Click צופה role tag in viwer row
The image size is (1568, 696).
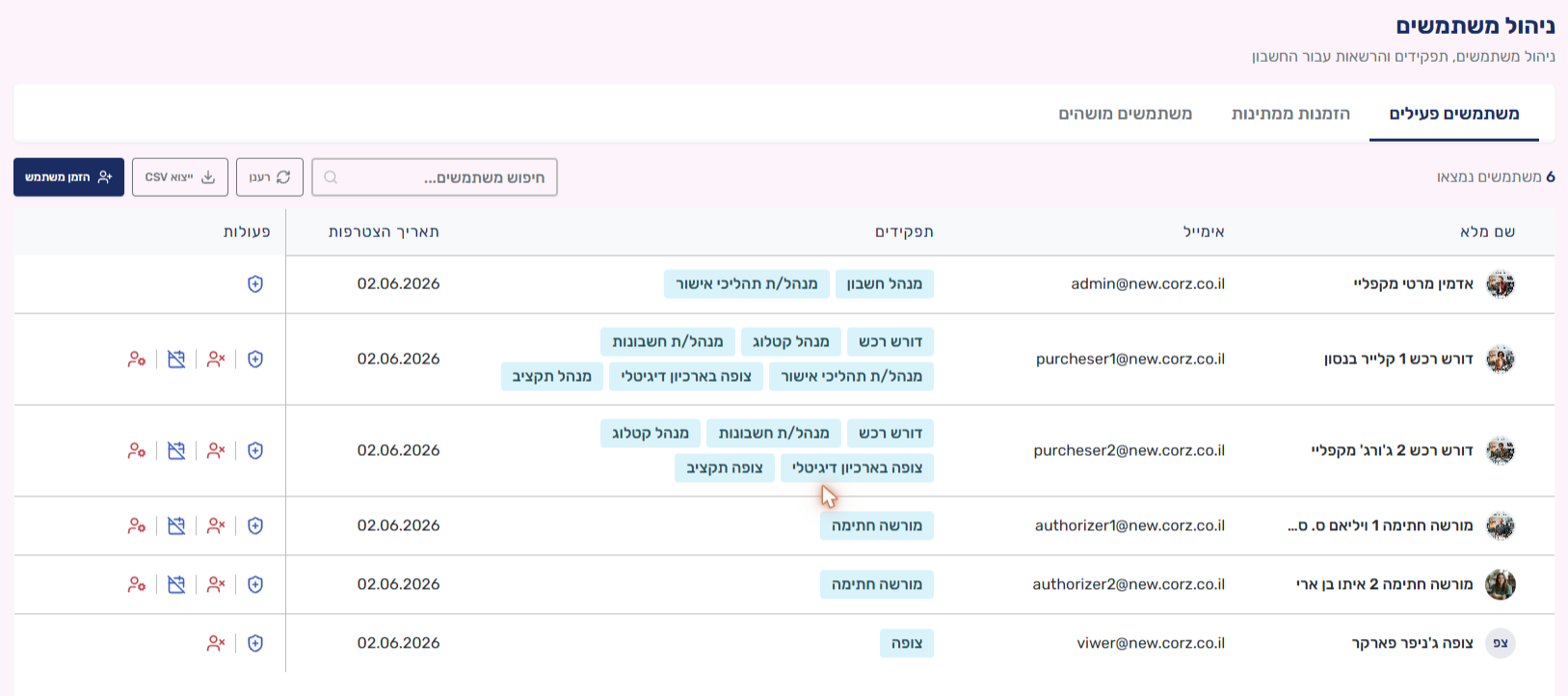point(907,644)
